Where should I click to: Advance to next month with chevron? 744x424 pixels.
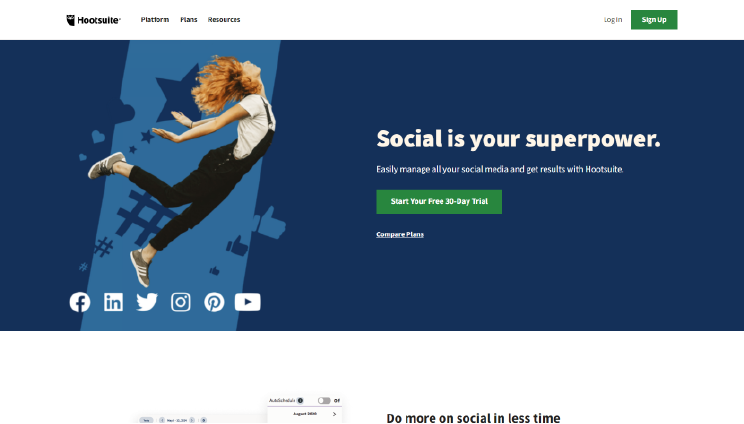coord(335,414)
